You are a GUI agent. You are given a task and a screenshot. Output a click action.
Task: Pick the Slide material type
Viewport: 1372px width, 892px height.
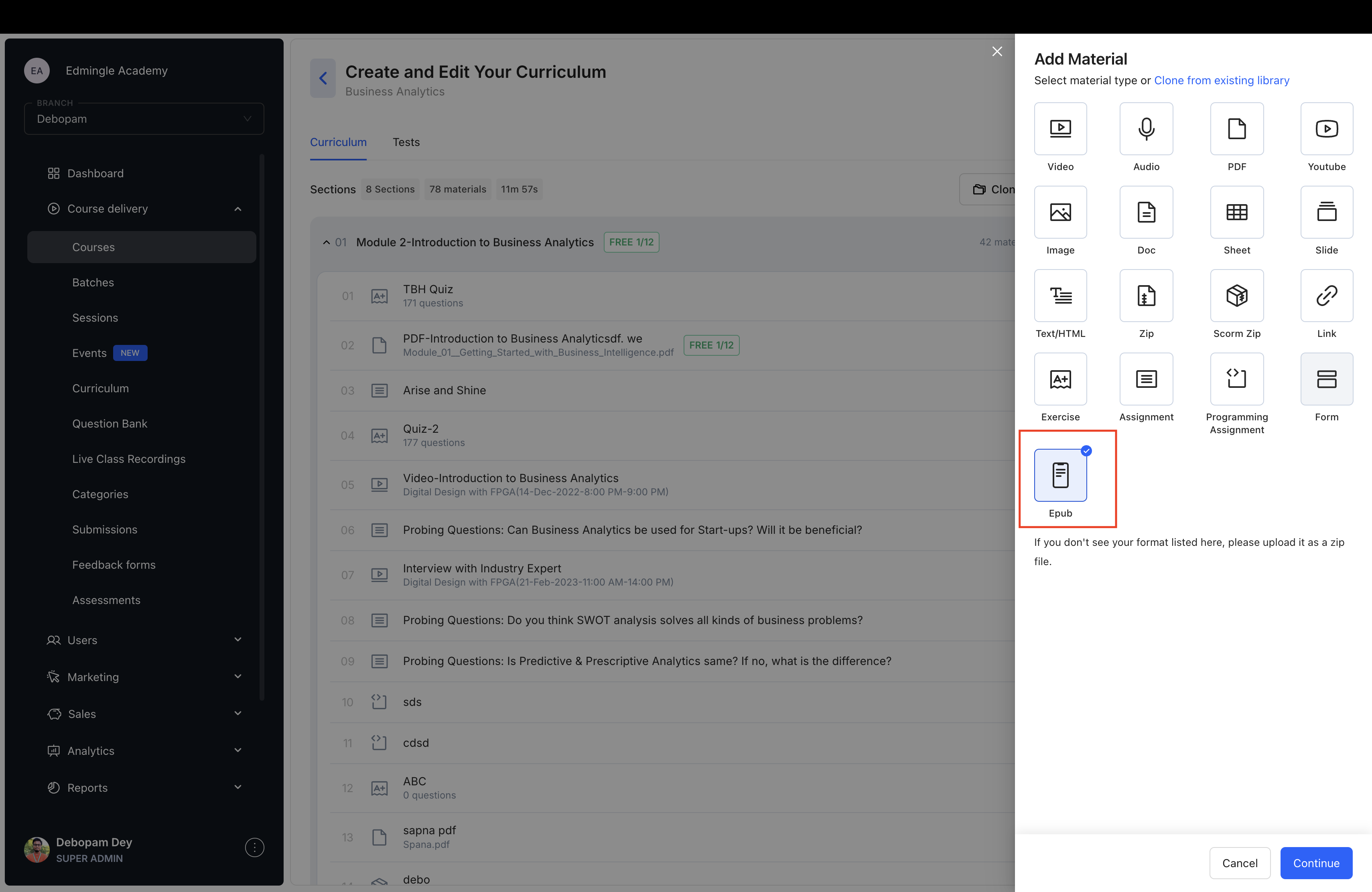(1326, 212)
